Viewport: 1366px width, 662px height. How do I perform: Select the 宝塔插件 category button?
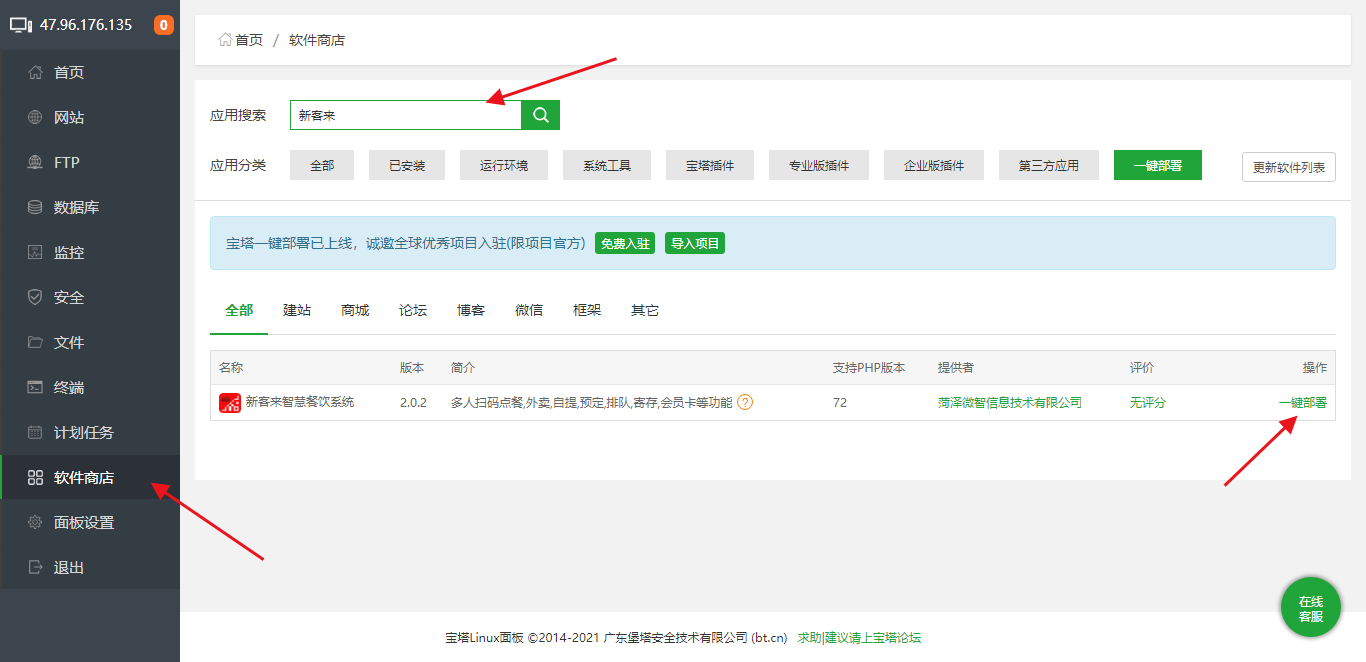(x=710, y=165)
